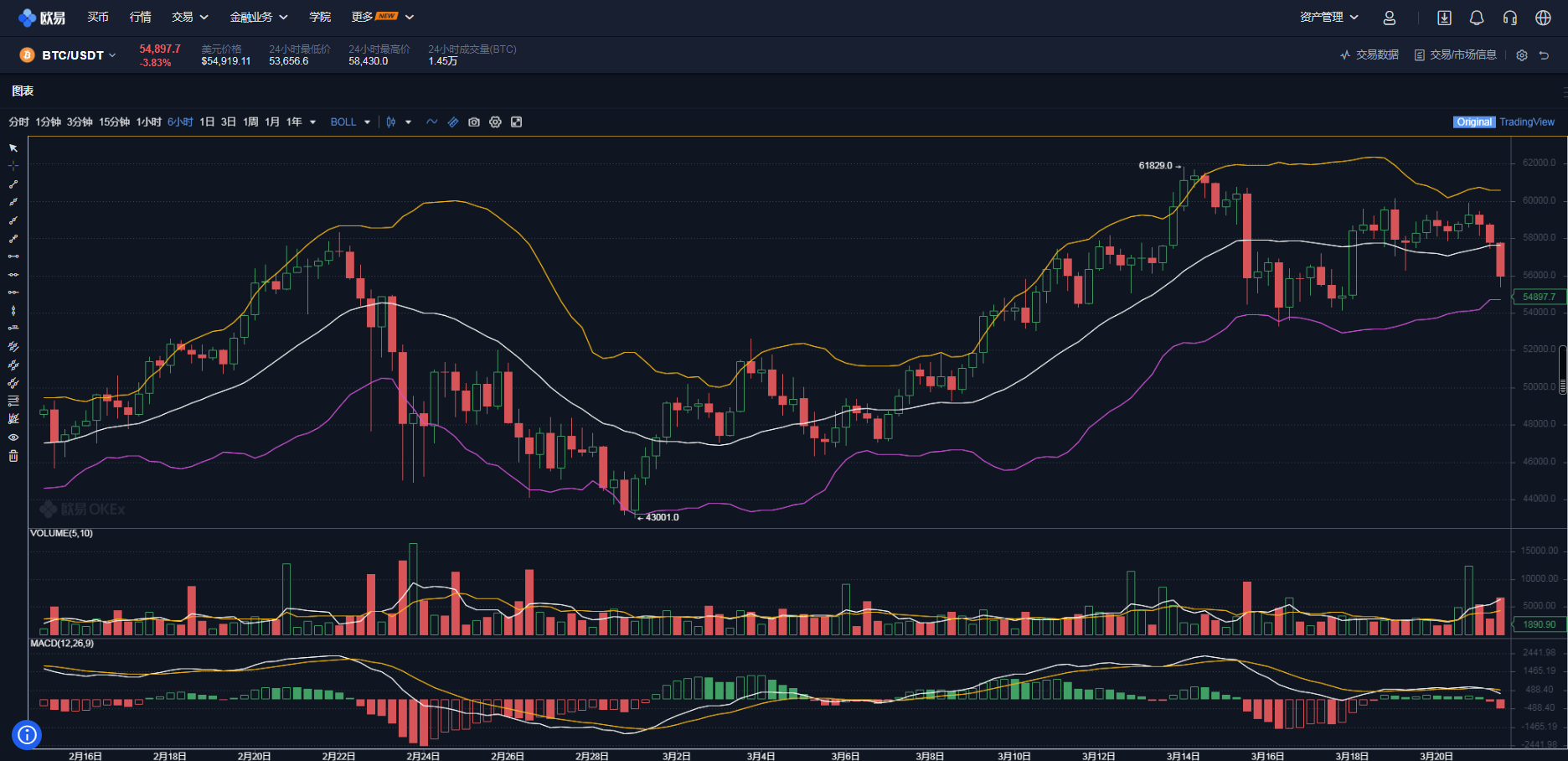This screenshot has width=1568, height=761.
Task: Expand the more intervals dropdown arrow
Action: (x=313, y=122)
